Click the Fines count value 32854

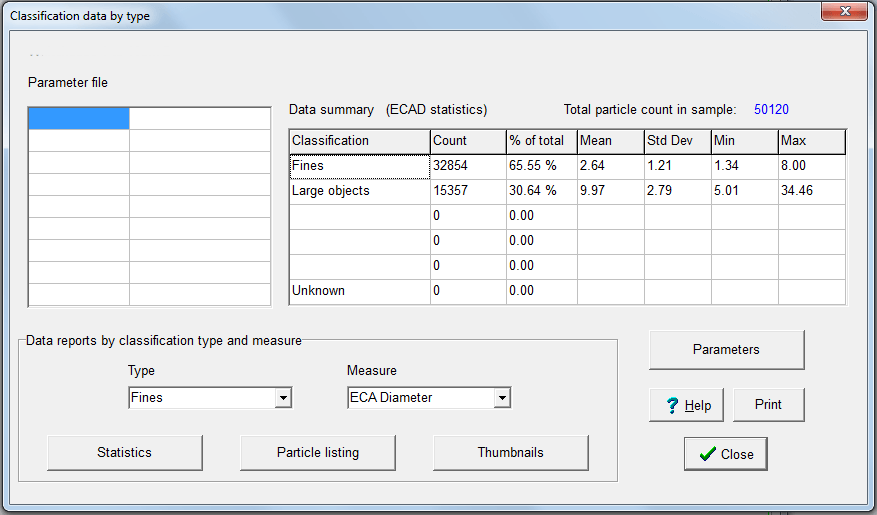coord(467,166)
